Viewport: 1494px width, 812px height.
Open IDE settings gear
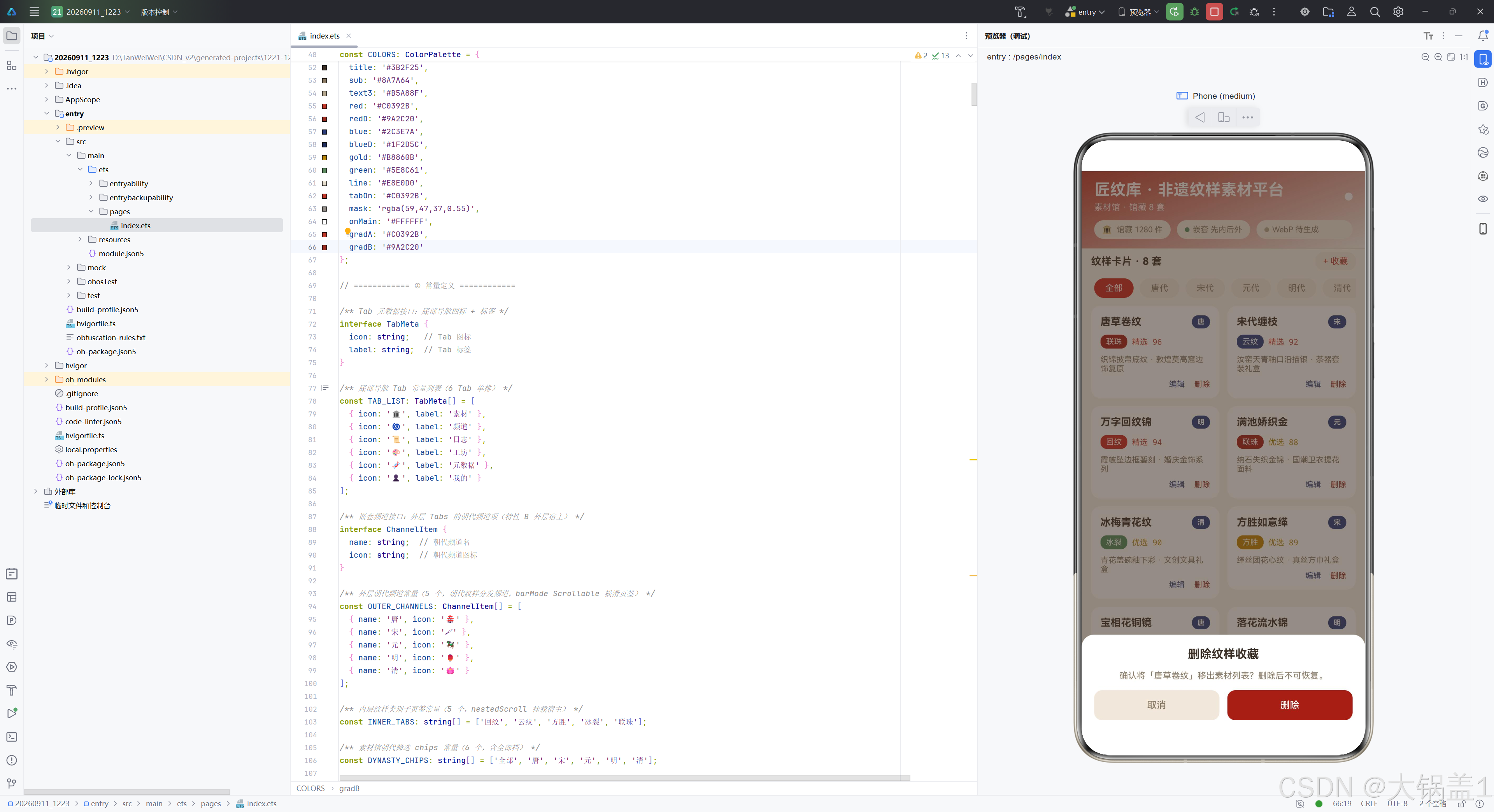[x=1398, y=12]
